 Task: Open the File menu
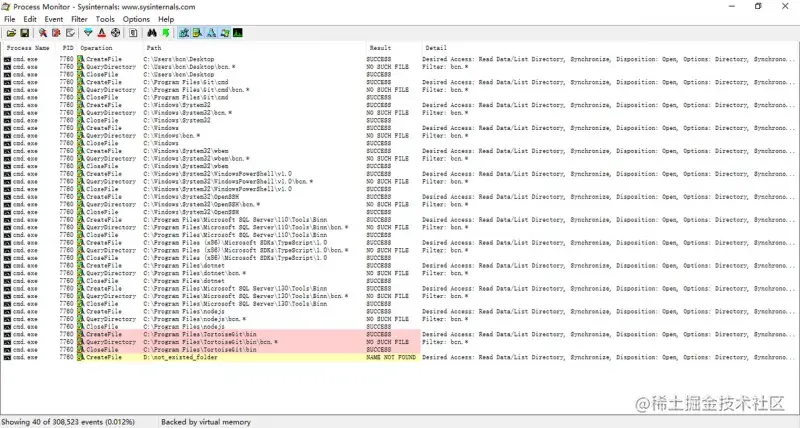(x=10, y=19)
